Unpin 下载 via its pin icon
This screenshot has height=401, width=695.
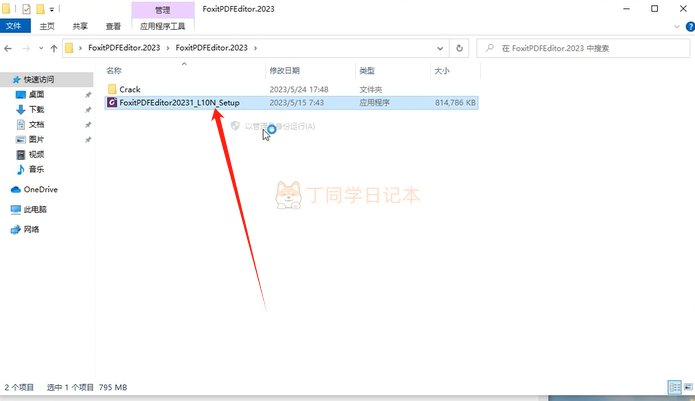pos(88,109)
